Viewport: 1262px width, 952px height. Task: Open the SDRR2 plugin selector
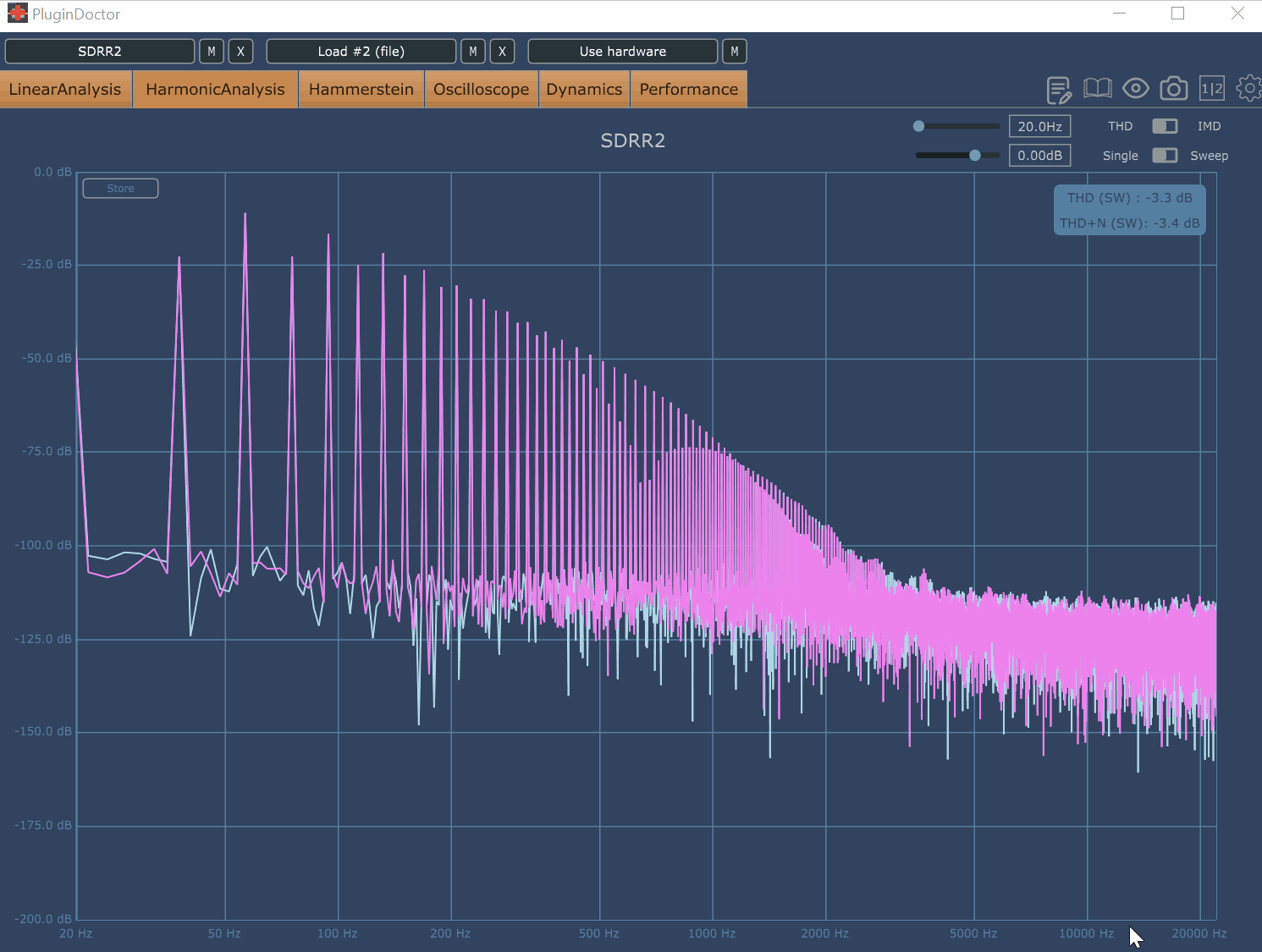[x=100, y=52]
